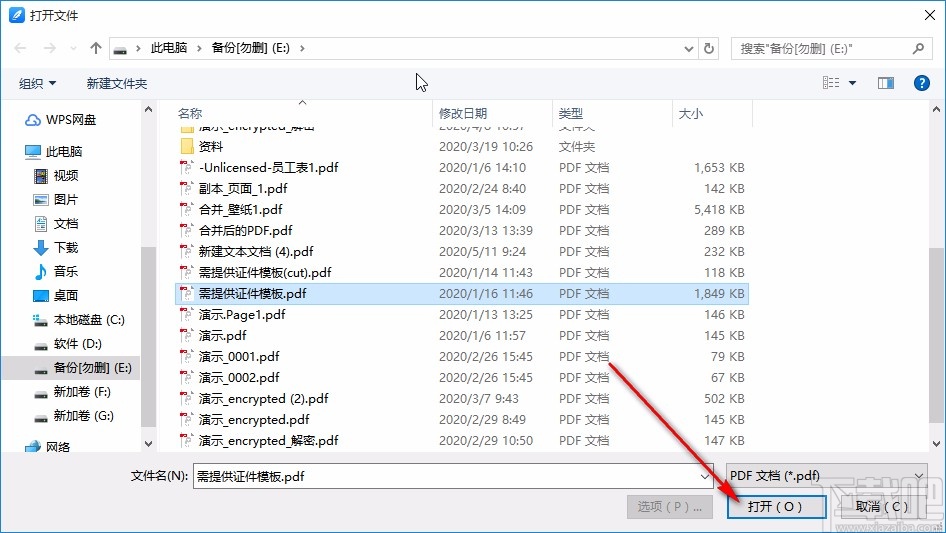Image resolution: width=946 pixels, height=533 pixels.
Task: Select 副本_页面_1.pdf file
Action: coord(462,189)
